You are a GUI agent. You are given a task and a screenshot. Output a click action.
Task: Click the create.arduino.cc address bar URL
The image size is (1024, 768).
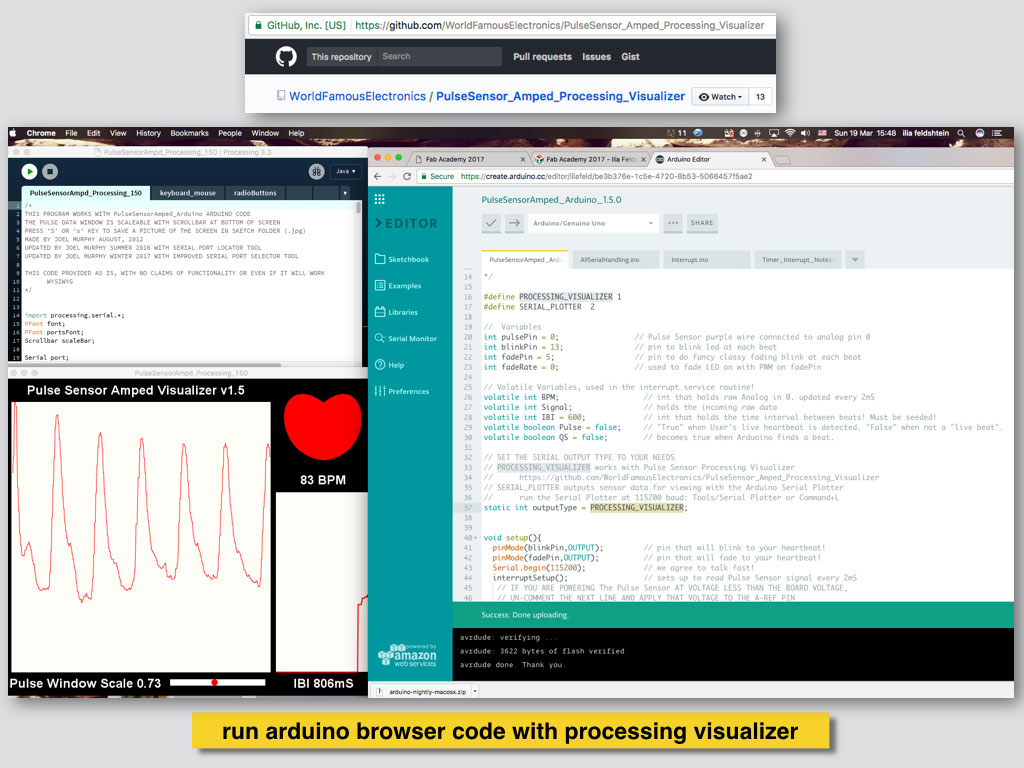pos(606,176)
